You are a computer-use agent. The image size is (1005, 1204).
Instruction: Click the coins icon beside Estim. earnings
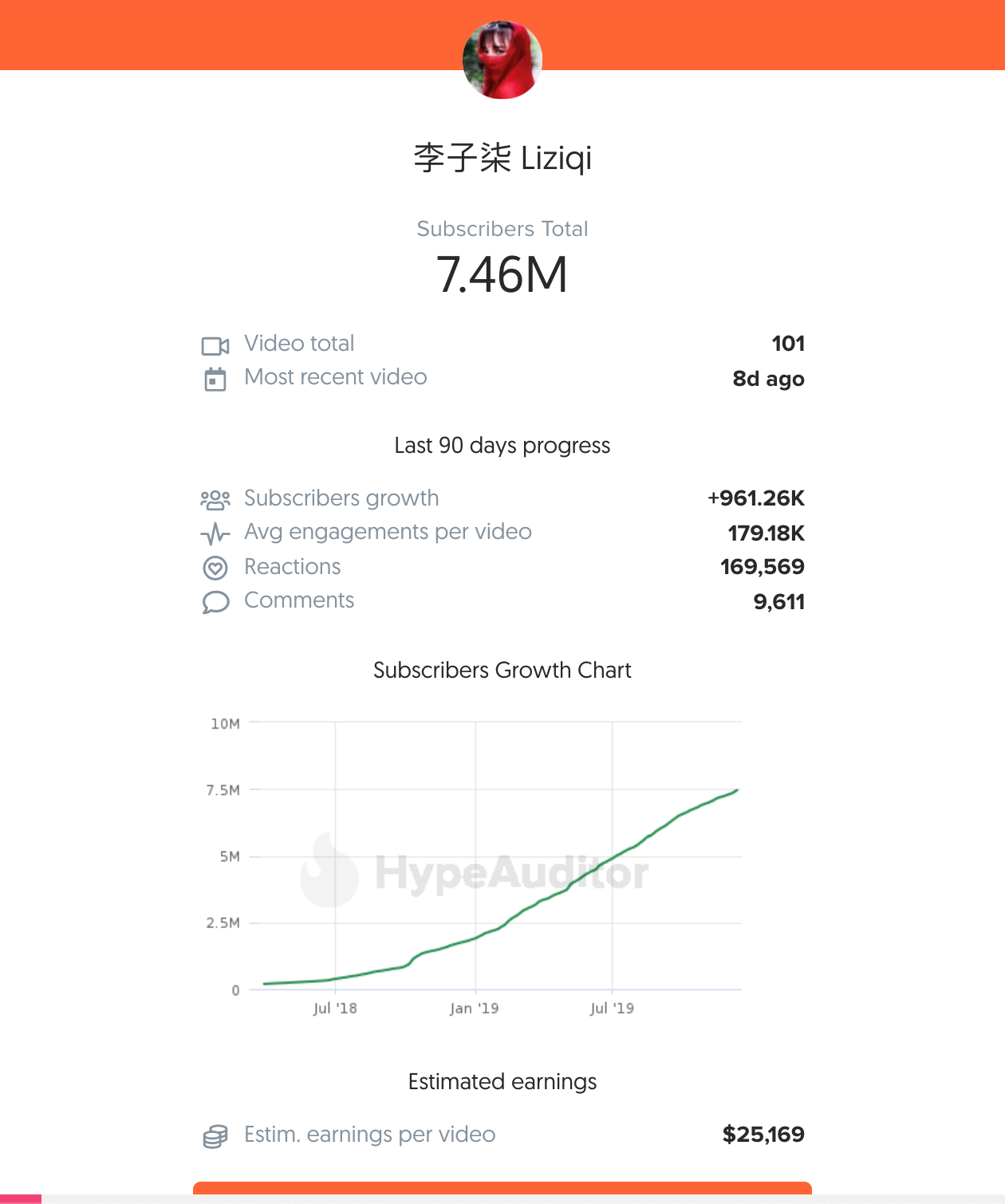(215, 1136)
